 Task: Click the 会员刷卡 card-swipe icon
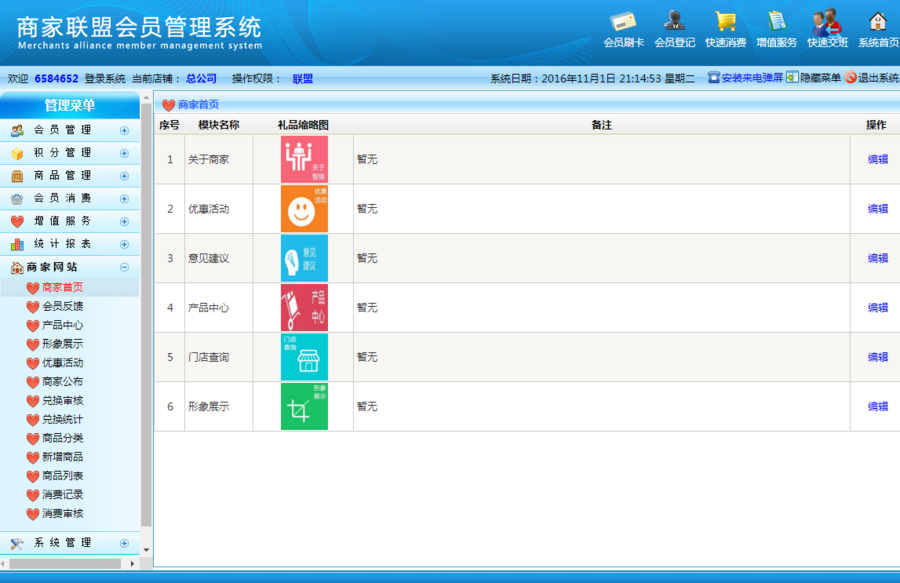(622, 22)
